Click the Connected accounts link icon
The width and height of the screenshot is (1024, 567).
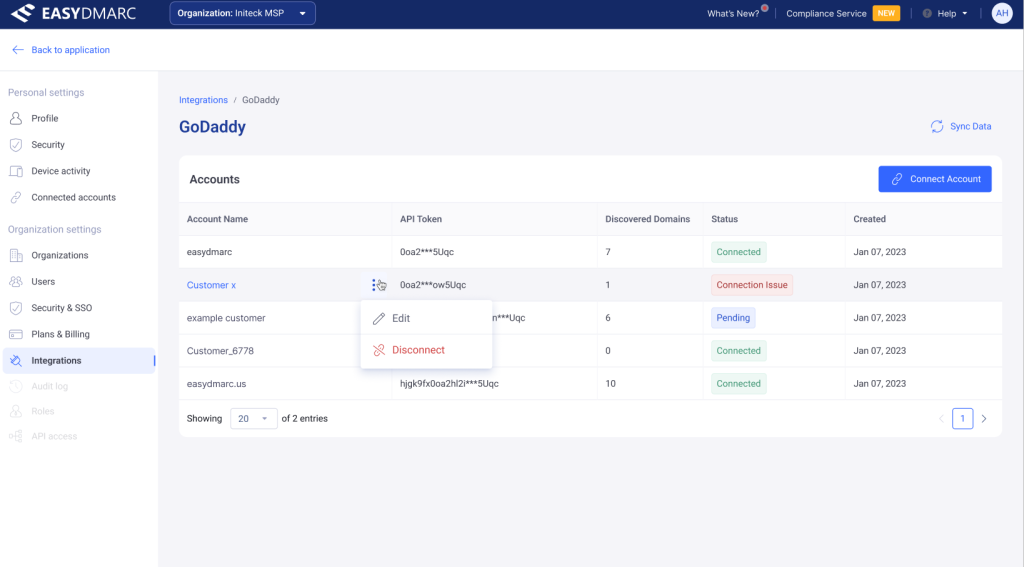click(x=16, y=198)
